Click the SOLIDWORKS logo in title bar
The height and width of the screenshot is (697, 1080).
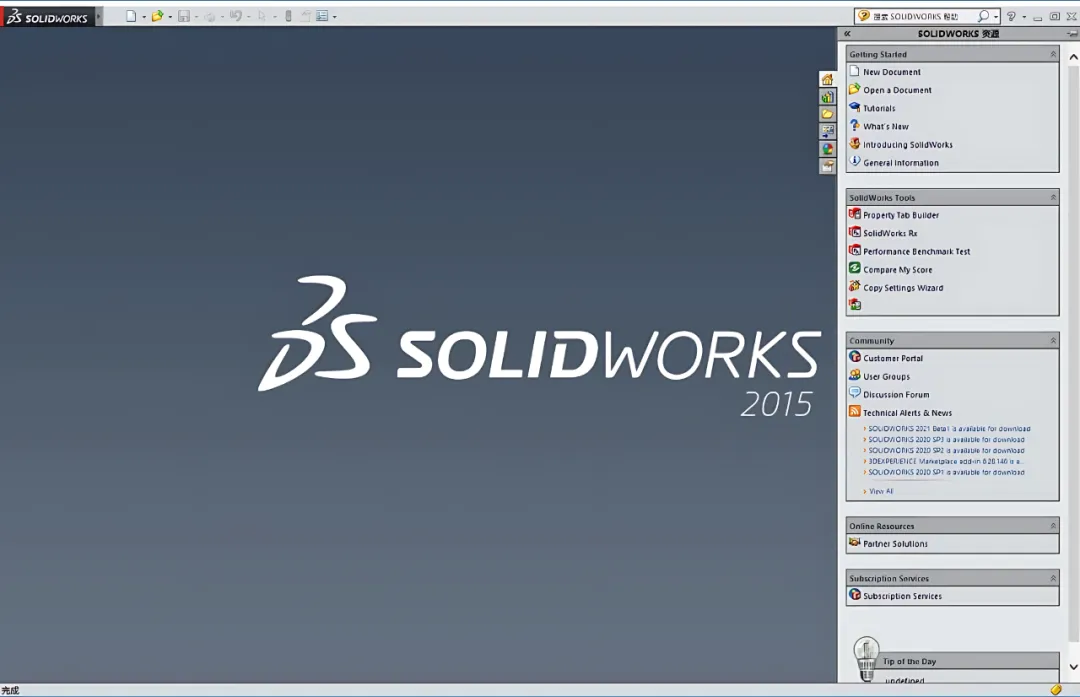pyautogui.click(x=48, y=17)
